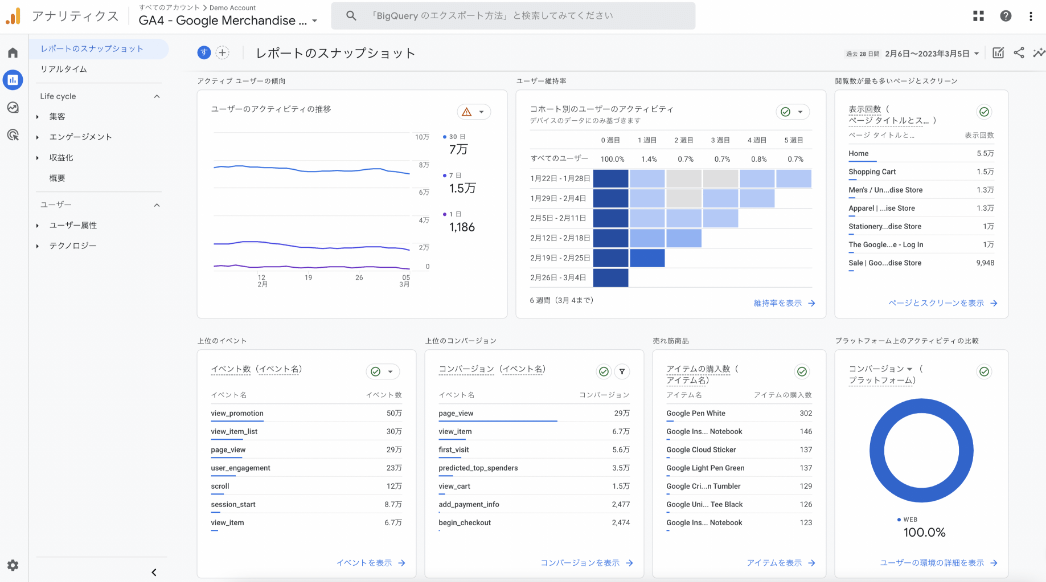Click the Google Cloud Sticker item row
This screenshot has height=582, width=1046.
click(x=739, y=451)
